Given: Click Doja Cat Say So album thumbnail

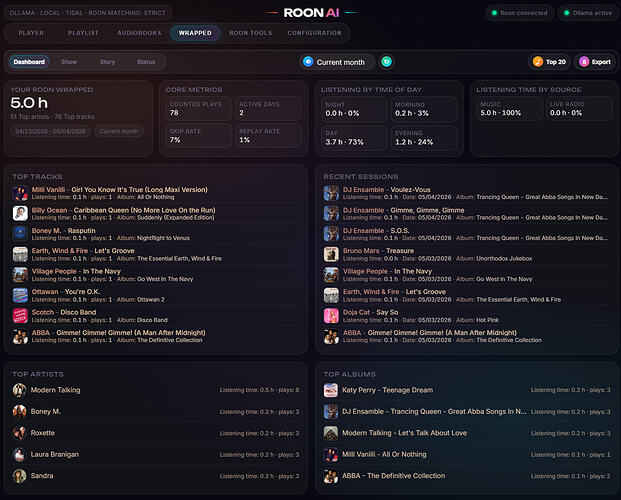Looking at the screenshot, I should tap(331, 316).
